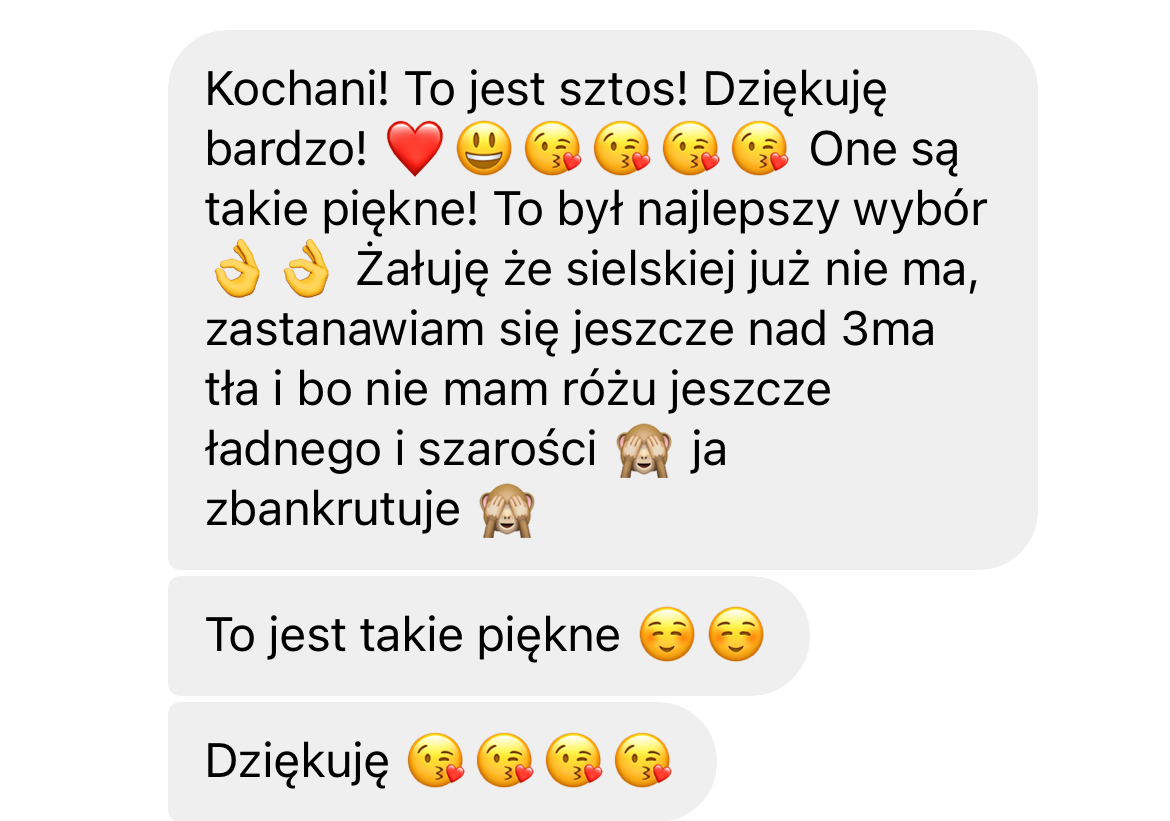Select the 'To jest takie piękne' message bubble

click(489, 635)
